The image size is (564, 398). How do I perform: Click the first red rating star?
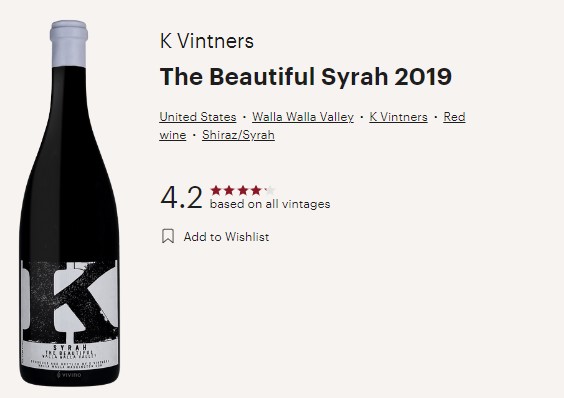(x=216, y=190)
